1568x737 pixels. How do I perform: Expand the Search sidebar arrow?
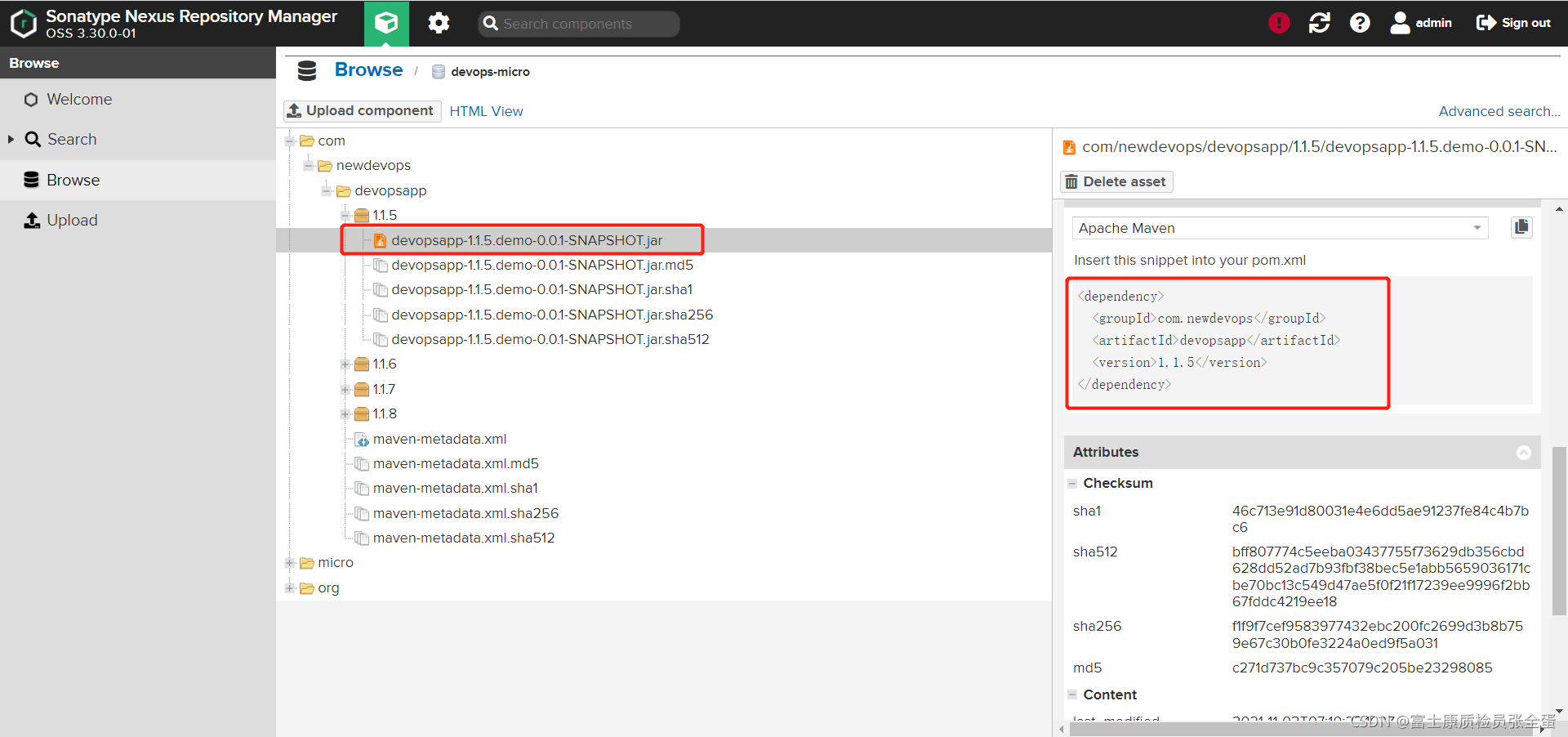(x=11, y=139)
